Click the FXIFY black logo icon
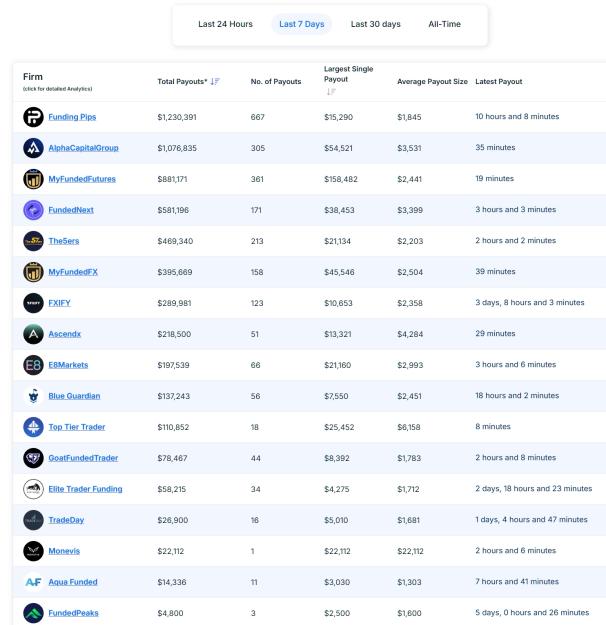 [33, 303]
